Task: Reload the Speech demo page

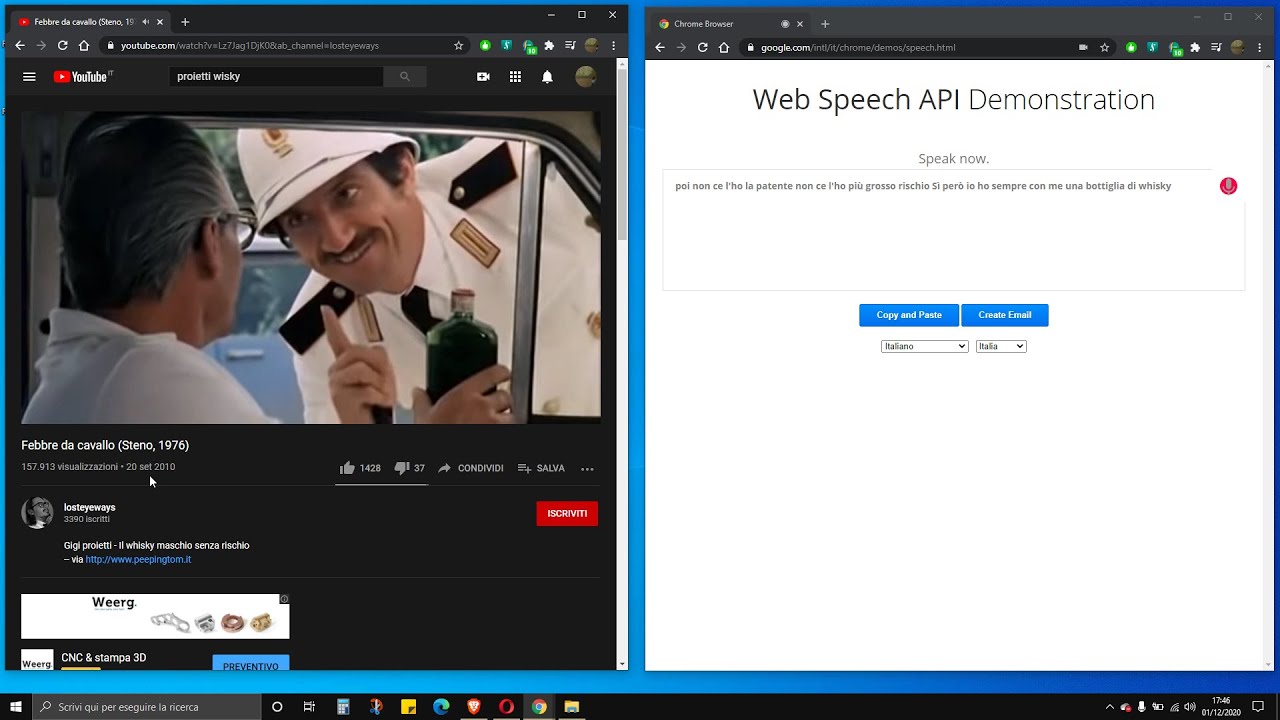Action: point(702,47)
